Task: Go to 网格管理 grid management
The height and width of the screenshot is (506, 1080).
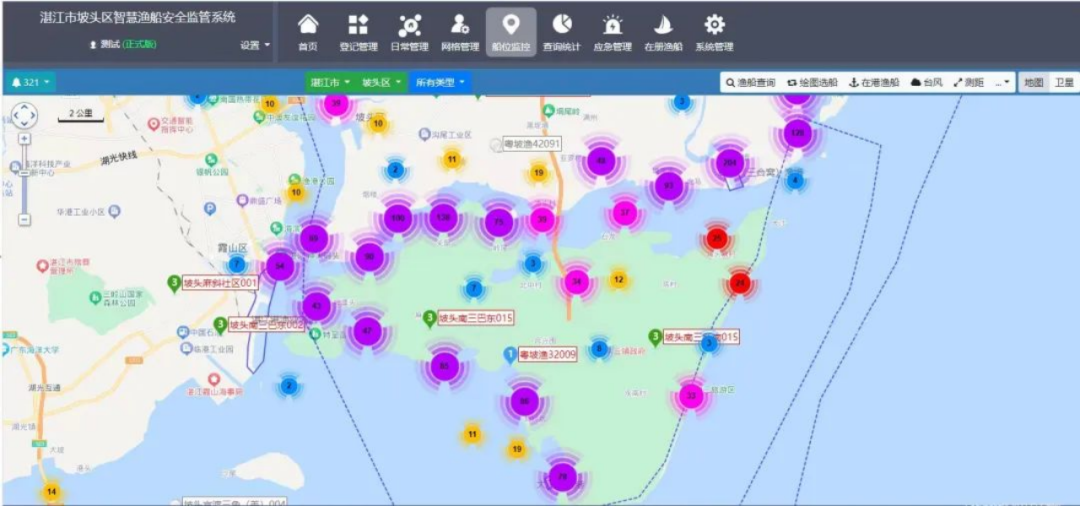Action: pos(460,33)
